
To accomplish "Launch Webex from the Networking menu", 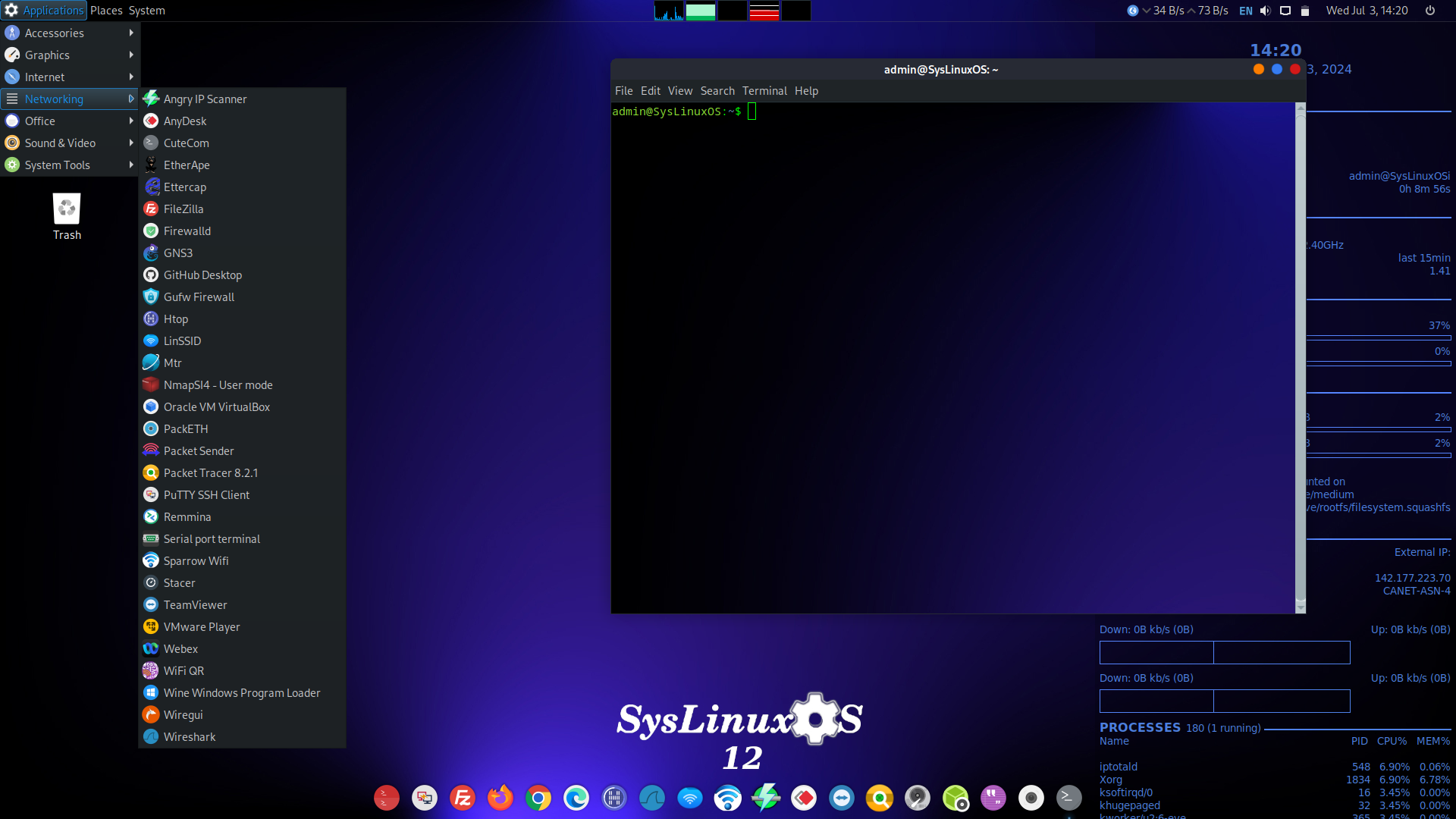I will click(x=242, y=648).
